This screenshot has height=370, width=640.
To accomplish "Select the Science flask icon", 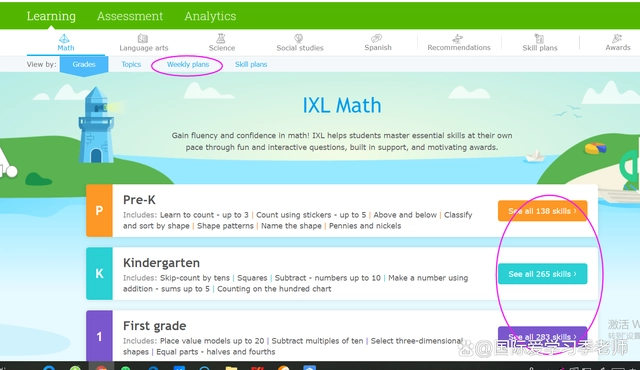I will coord(221,38).
